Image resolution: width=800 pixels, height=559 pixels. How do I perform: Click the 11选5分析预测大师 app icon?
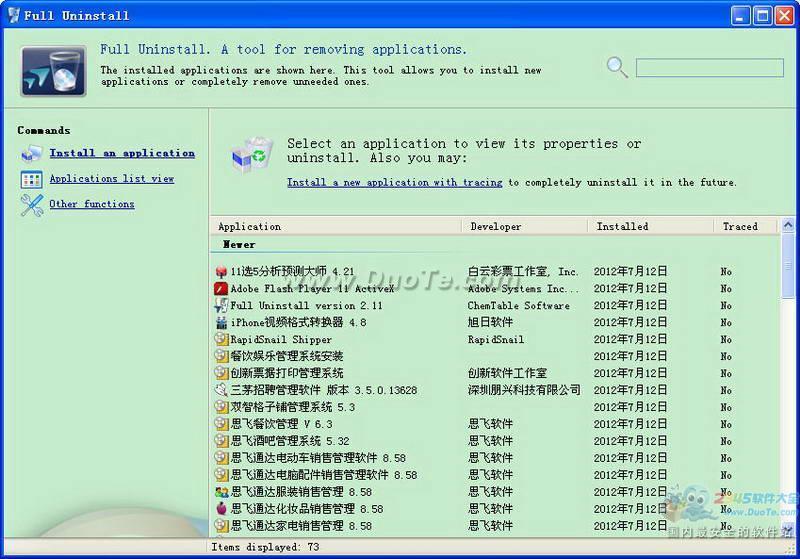221,272
